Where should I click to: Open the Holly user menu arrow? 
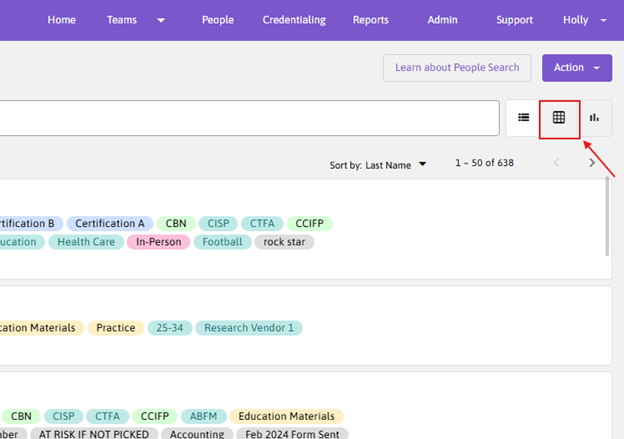pos(604,20)
